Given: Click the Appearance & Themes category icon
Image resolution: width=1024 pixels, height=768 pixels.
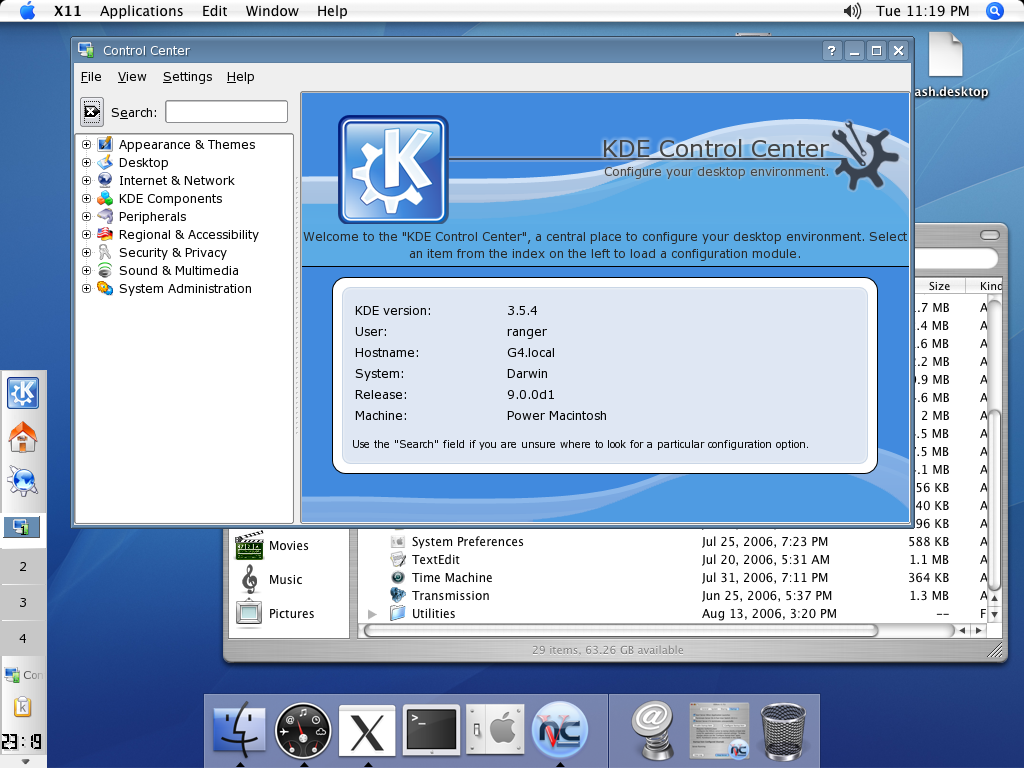Looking at the screenshot, I should point(105,144).
